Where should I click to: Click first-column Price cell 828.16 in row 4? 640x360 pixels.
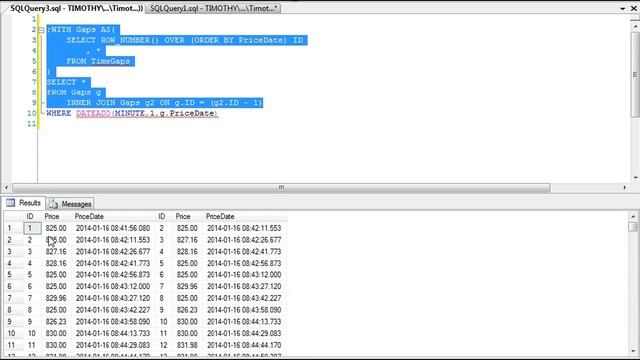[x=56, y=263]
